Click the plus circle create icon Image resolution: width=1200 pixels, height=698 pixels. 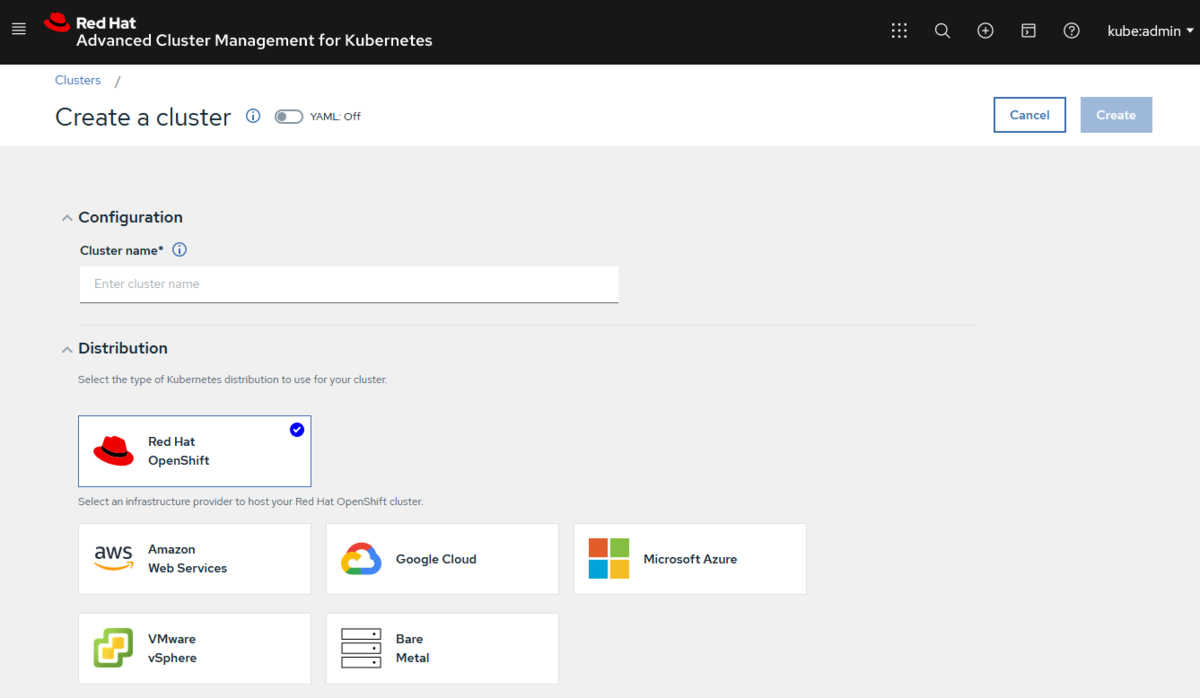(985, 31)
